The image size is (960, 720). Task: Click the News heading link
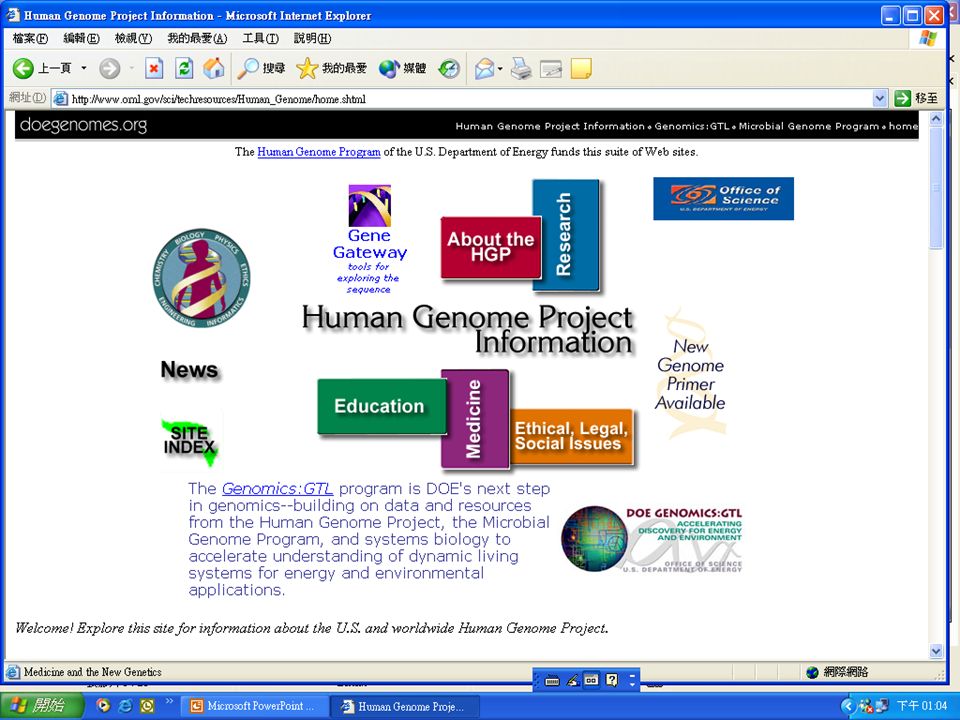[x=189, y=370]
